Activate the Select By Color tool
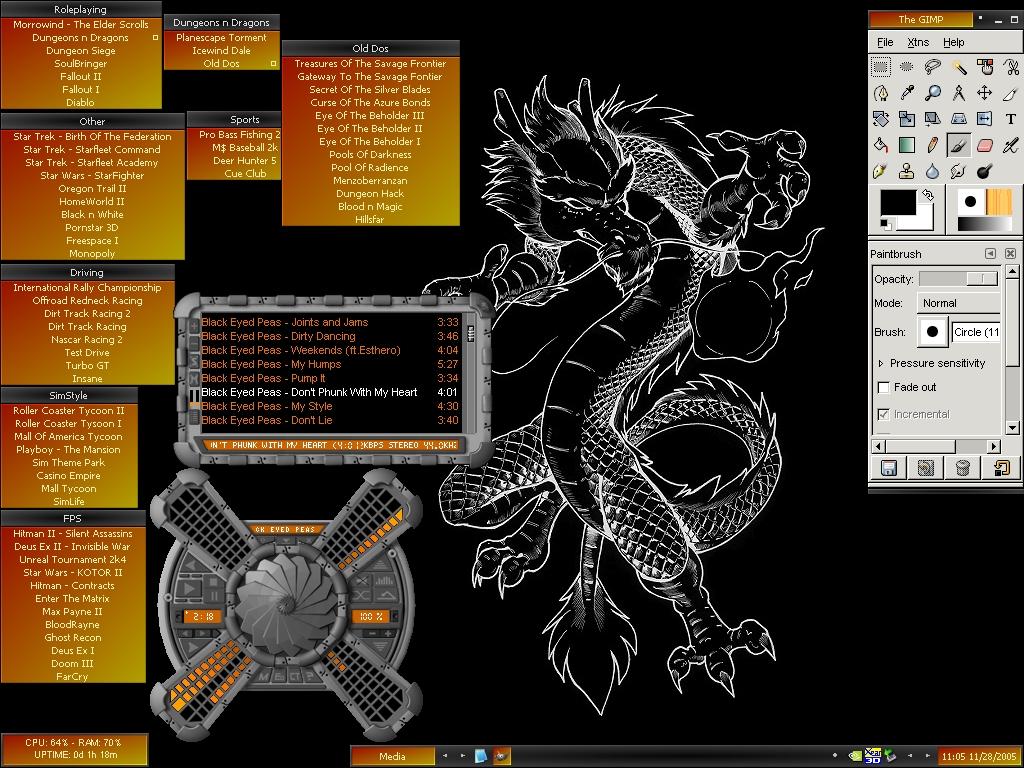This screenshot has height=768, width=1024. click(985, 67)
